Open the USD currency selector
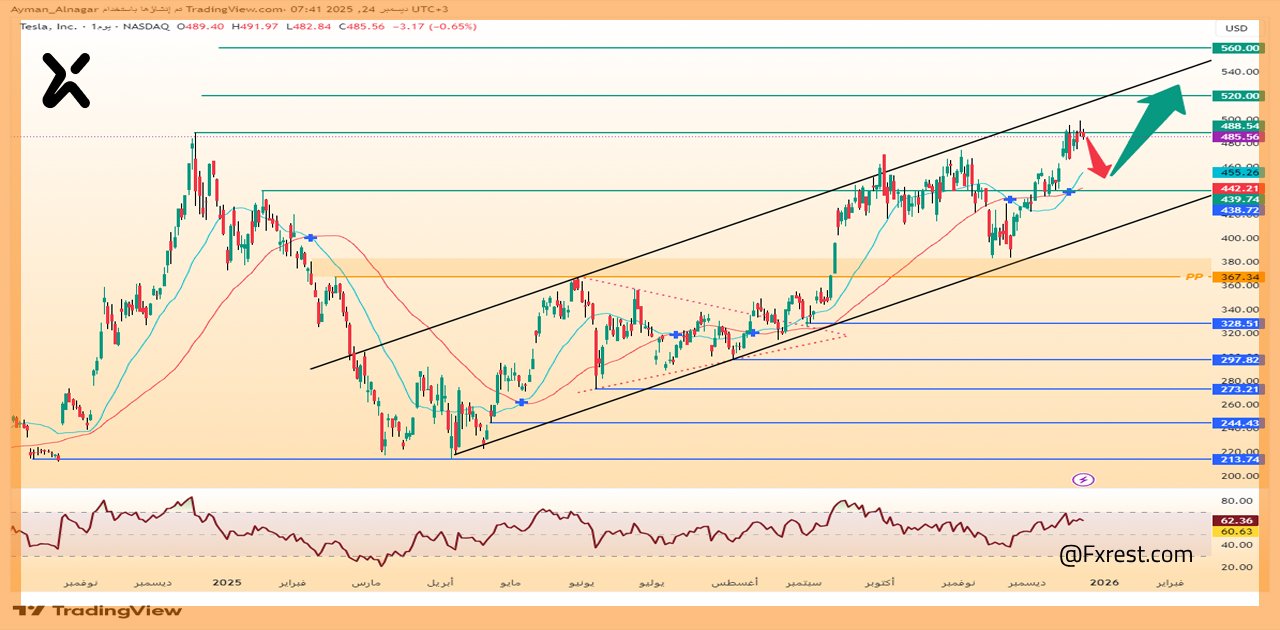 pyautogui.click(x=1237, y=28)
